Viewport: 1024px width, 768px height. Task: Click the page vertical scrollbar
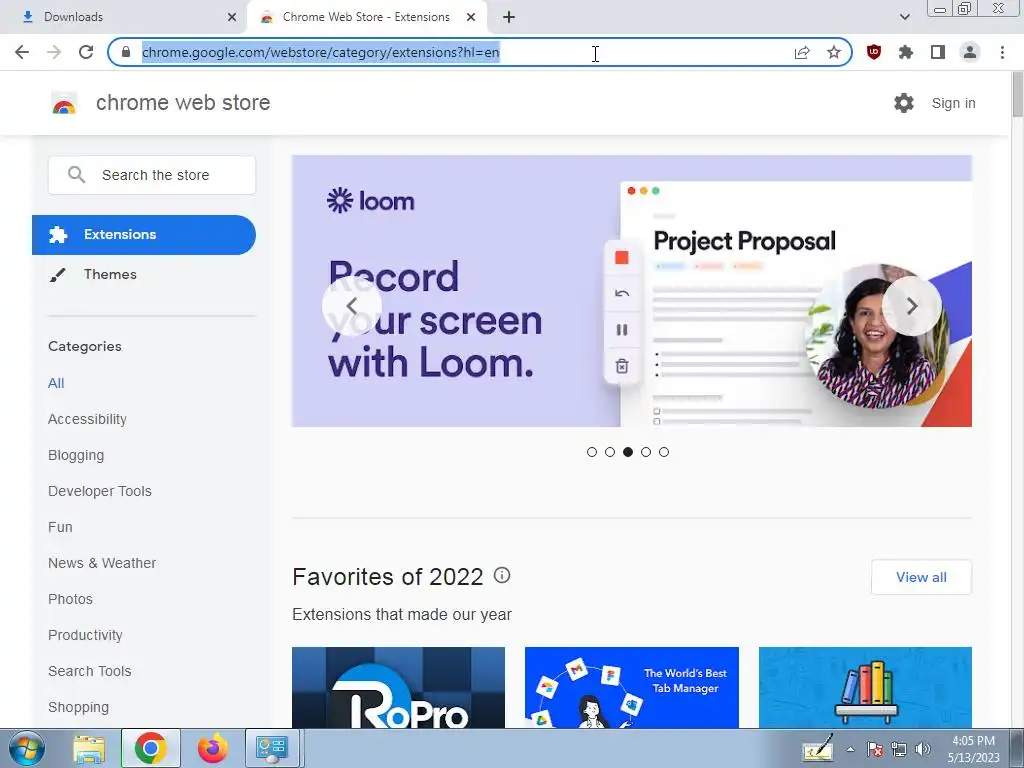(x=1017, y=95)
